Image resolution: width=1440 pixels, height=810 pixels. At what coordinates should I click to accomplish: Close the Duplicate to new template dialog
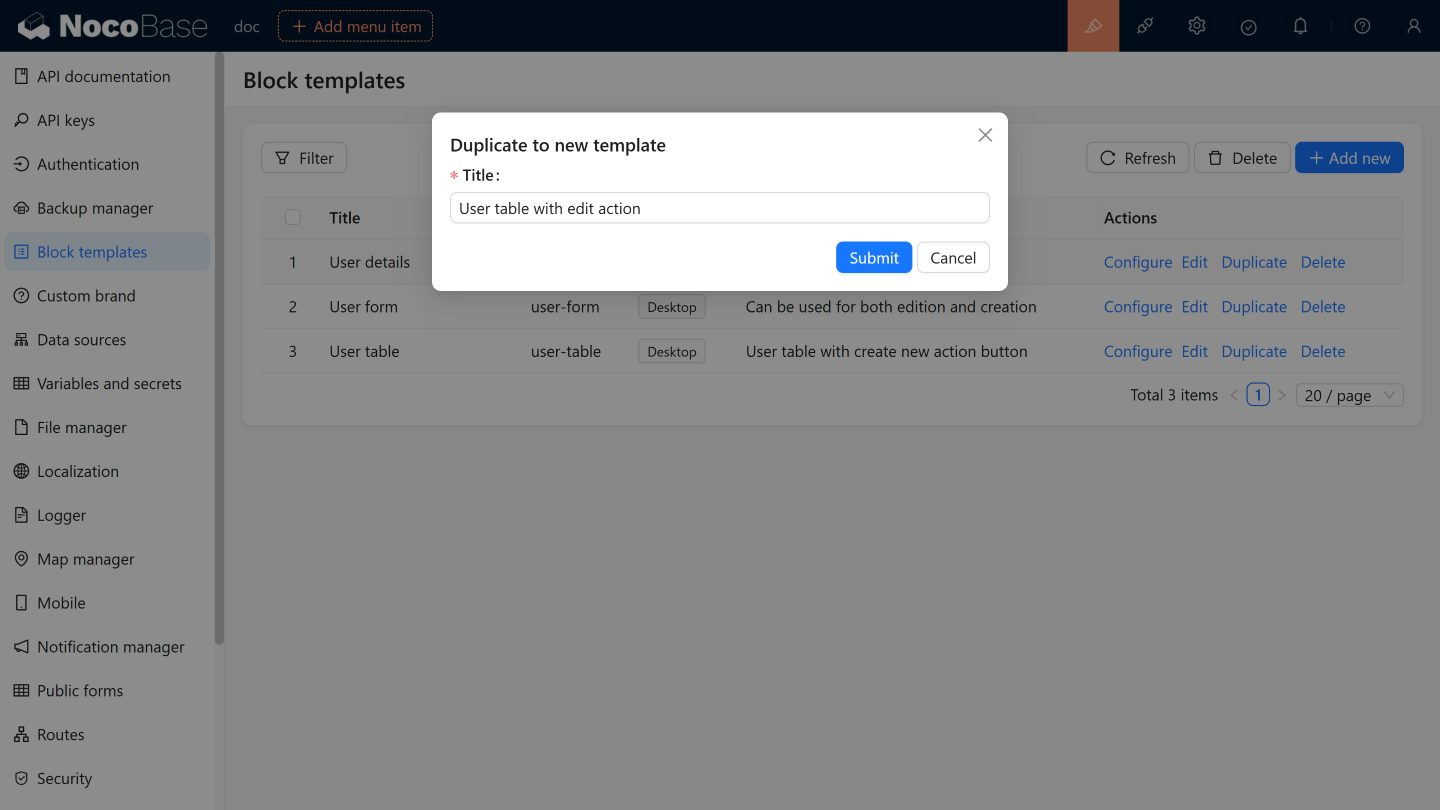985,135
